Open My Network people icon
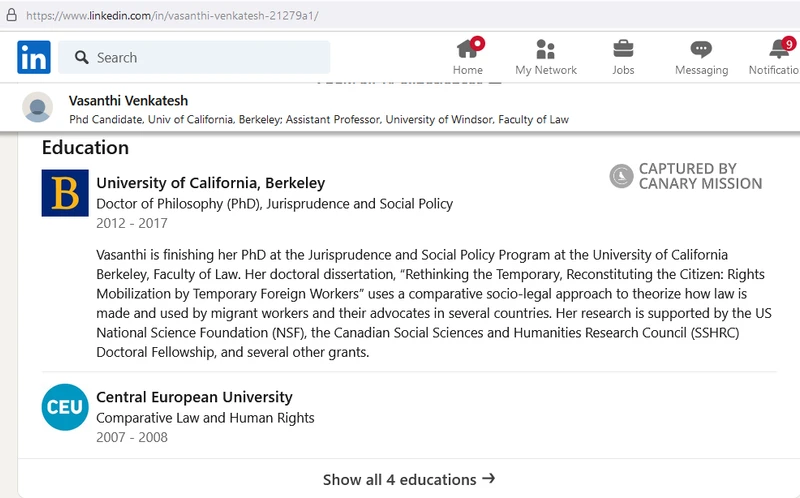This screenshot has width=800, height=498. pos(545,49)
